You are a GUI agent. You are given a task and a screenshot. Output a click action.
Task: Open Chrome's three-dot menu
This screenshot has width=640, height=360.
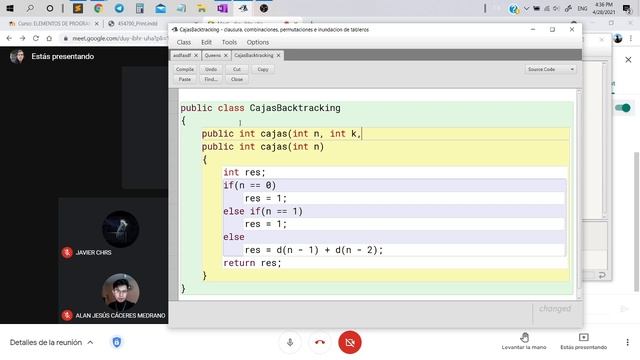(x=631, y=38)
